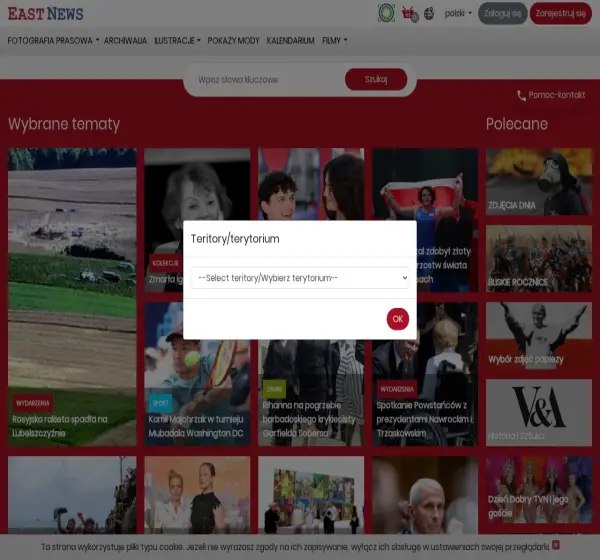
Task: Click the Zarejestruj się button
Action: point(561,13)
